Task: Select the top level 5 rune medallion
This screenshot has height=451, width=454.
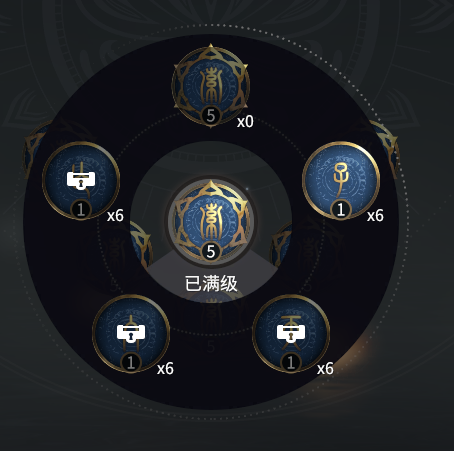Action: [211, 86]
